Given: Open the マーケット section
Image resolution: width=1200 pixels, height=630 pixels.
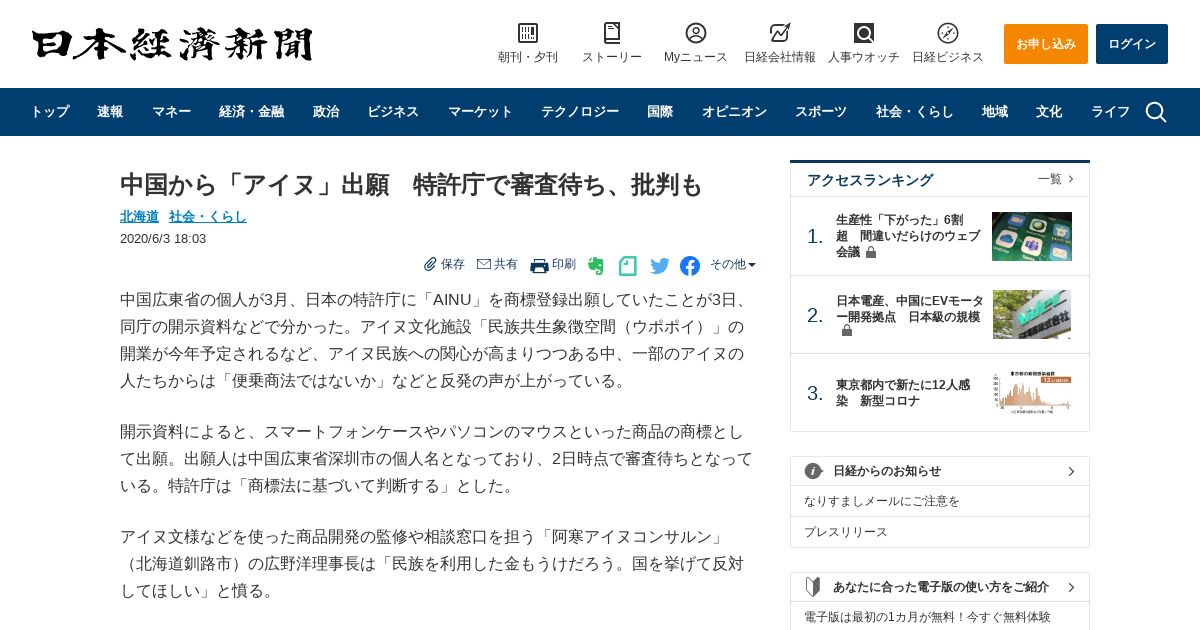Looking at the screenshot, I should pos(480,112).
